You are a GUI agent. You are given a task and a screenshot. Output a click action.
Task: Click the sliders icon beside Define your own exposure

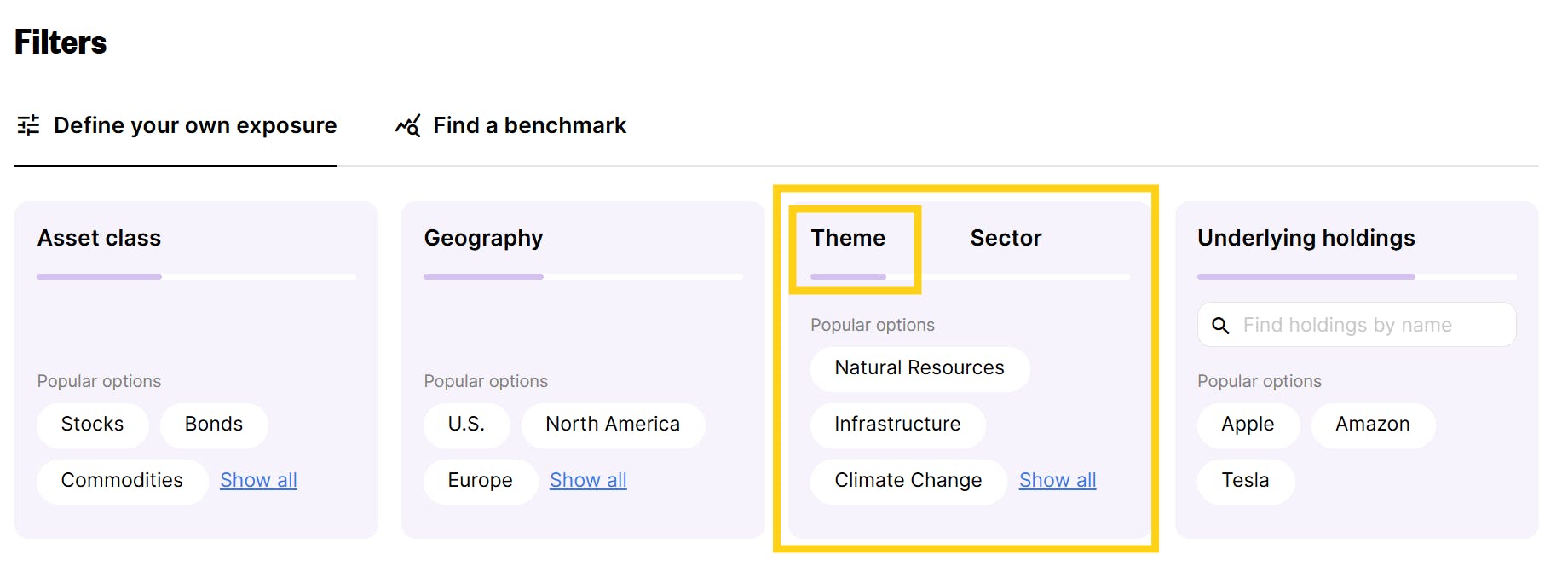[28, 125]
